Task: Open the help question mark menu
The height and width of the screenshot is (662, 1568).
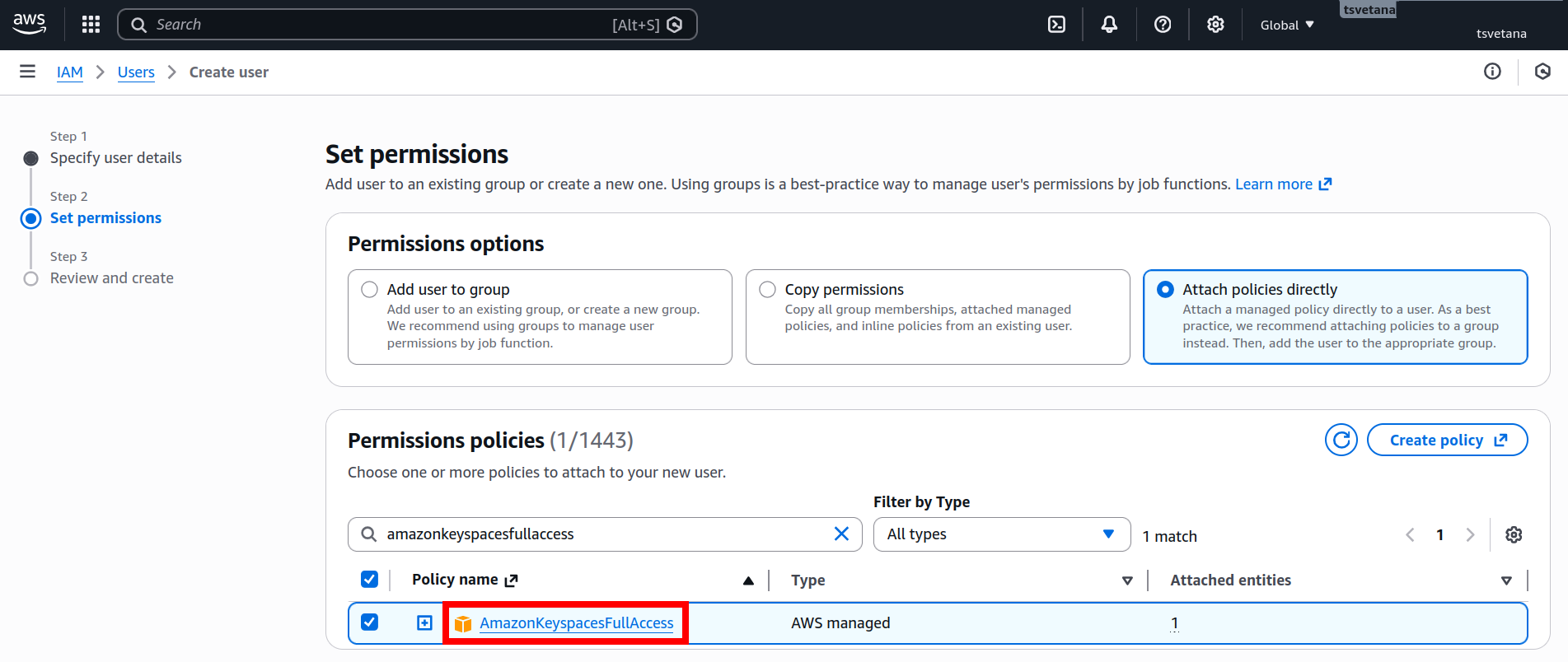Action: (x=1163, y=25)
